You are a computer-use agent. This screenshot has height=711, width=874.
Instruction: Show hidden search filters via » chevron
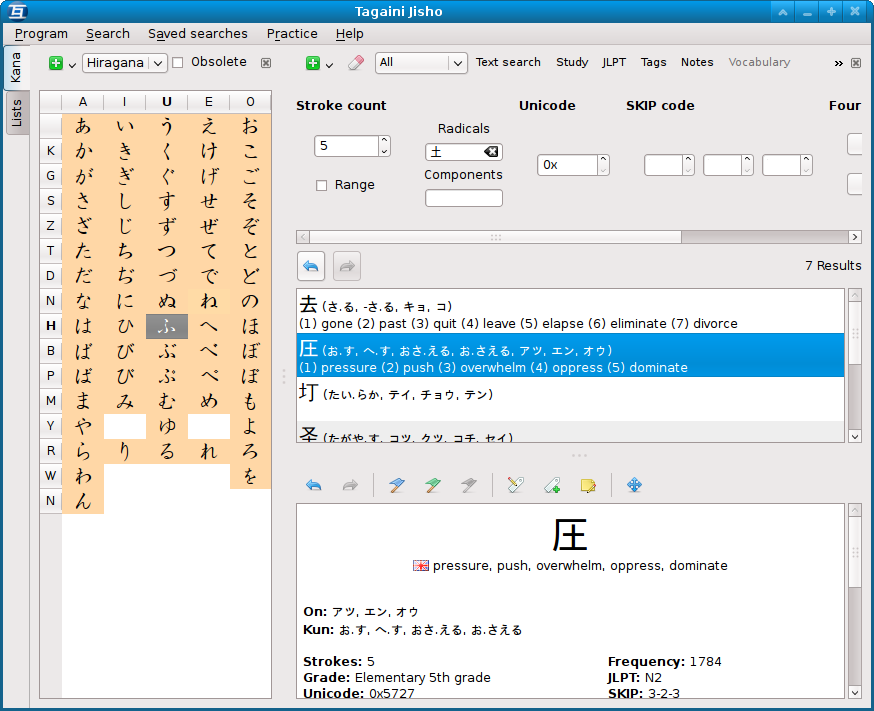coord(838,64)
